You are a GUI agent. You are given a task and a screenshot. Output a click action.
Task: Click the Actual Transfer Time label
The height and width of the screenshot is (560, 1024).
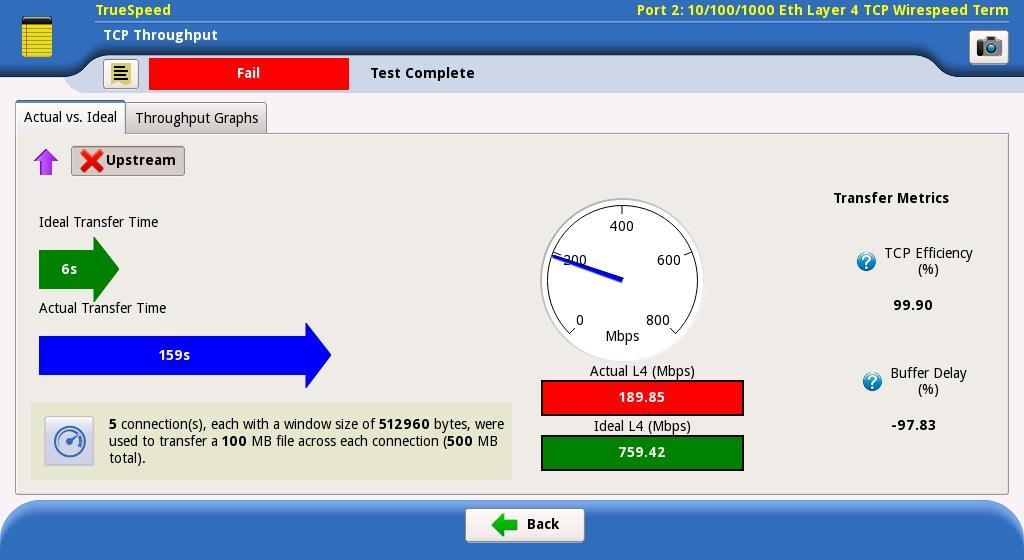pos(103,308)
